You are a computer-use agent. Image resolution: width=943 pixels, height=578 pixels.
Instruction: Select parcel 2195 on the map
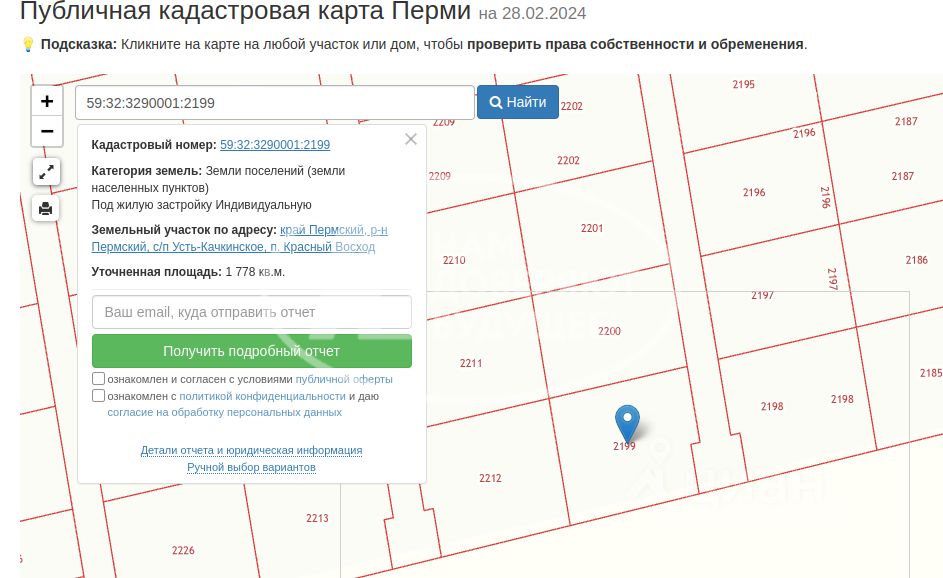[743, 85]
